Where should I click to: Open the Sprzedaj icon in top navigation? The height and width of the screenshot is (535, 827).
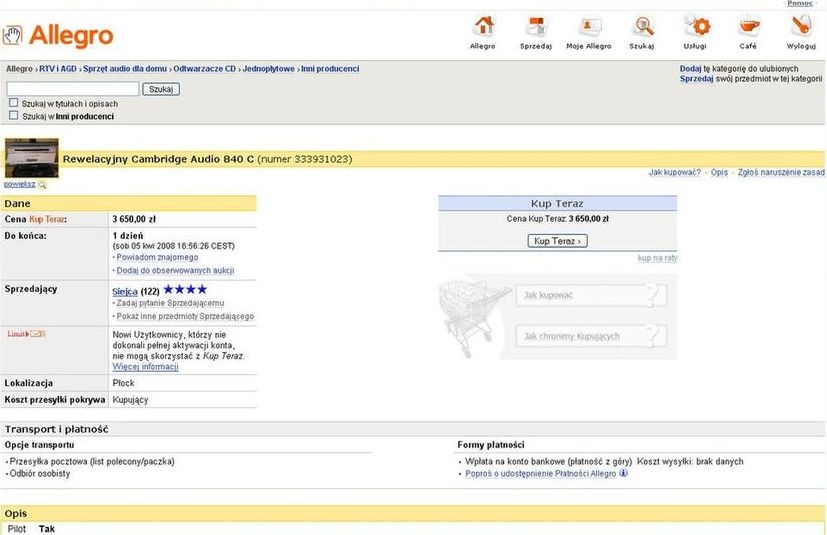(536, 26)
